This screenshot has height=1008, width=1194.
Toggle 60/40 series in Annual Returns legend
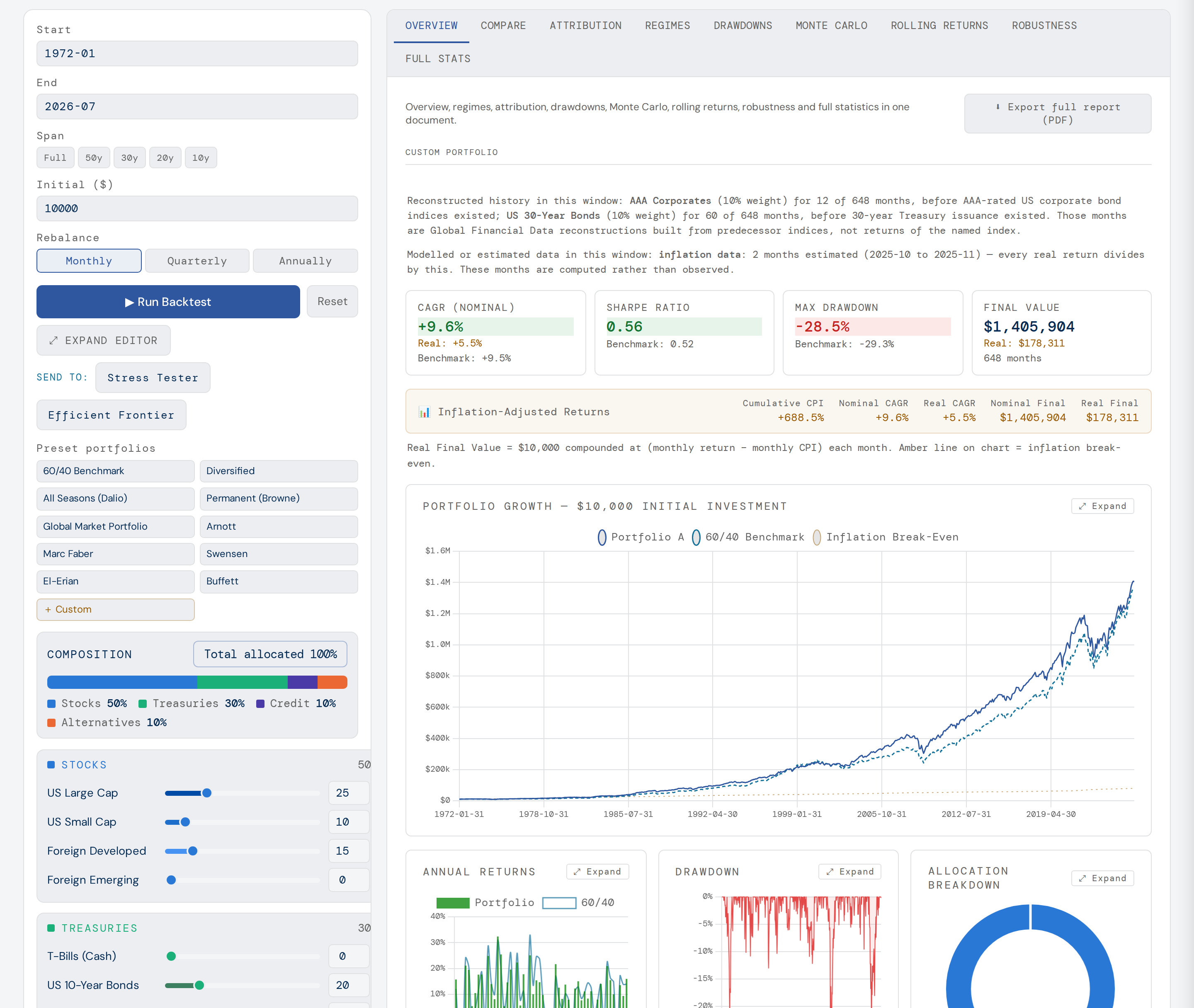click(x=559, y=903)
